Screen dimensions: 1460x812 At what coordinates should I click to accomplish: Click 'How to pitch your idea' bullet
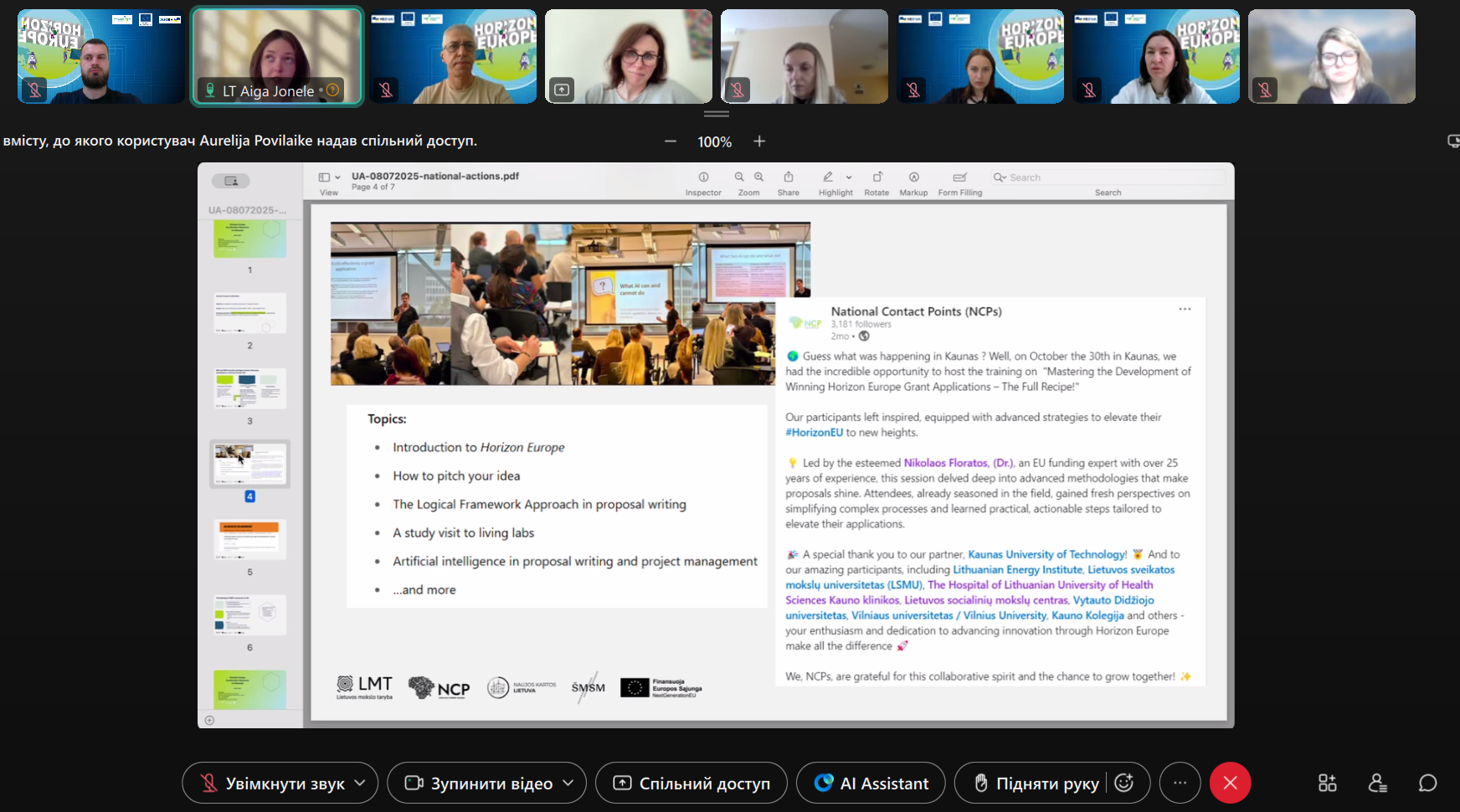(456, 475)
